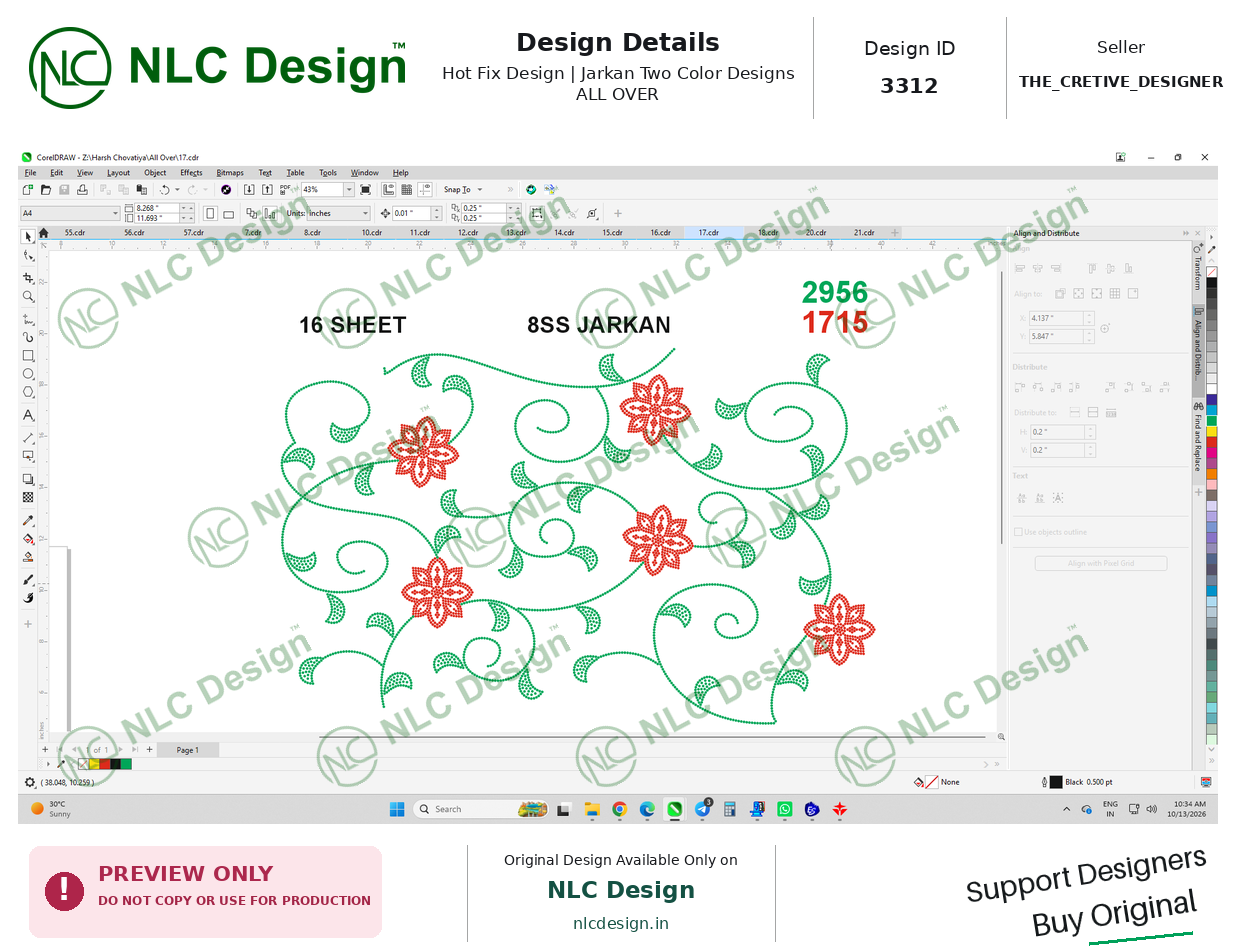Screen dimensions: 1236x952
Task: Toggle the Show guidelines button
Action: pos(425,189)
